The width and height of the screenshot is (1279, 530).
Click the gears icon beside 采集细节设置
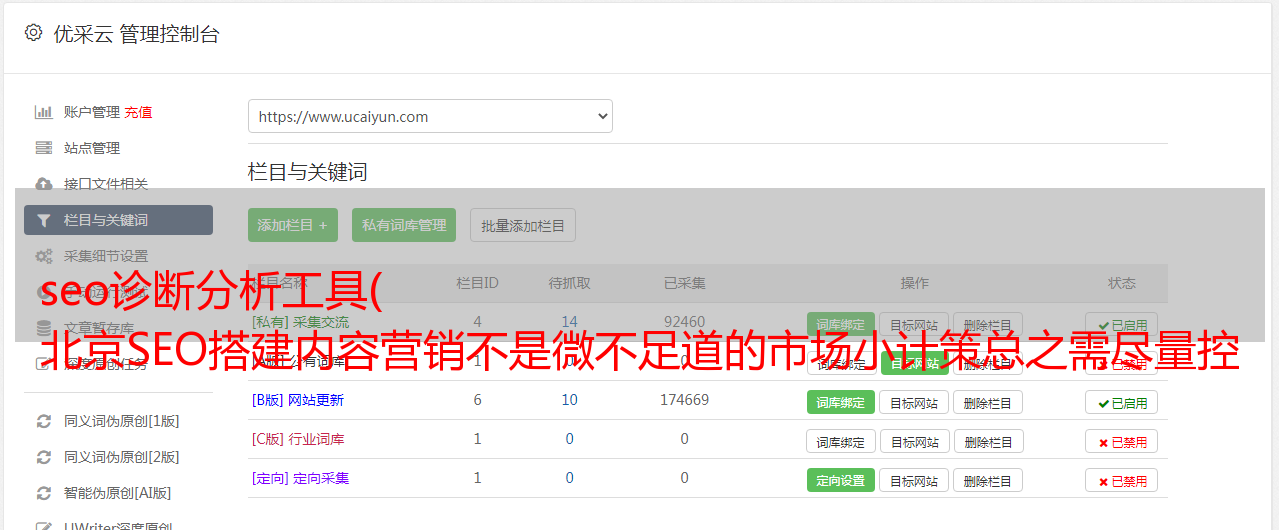click(x=43, y=256)
